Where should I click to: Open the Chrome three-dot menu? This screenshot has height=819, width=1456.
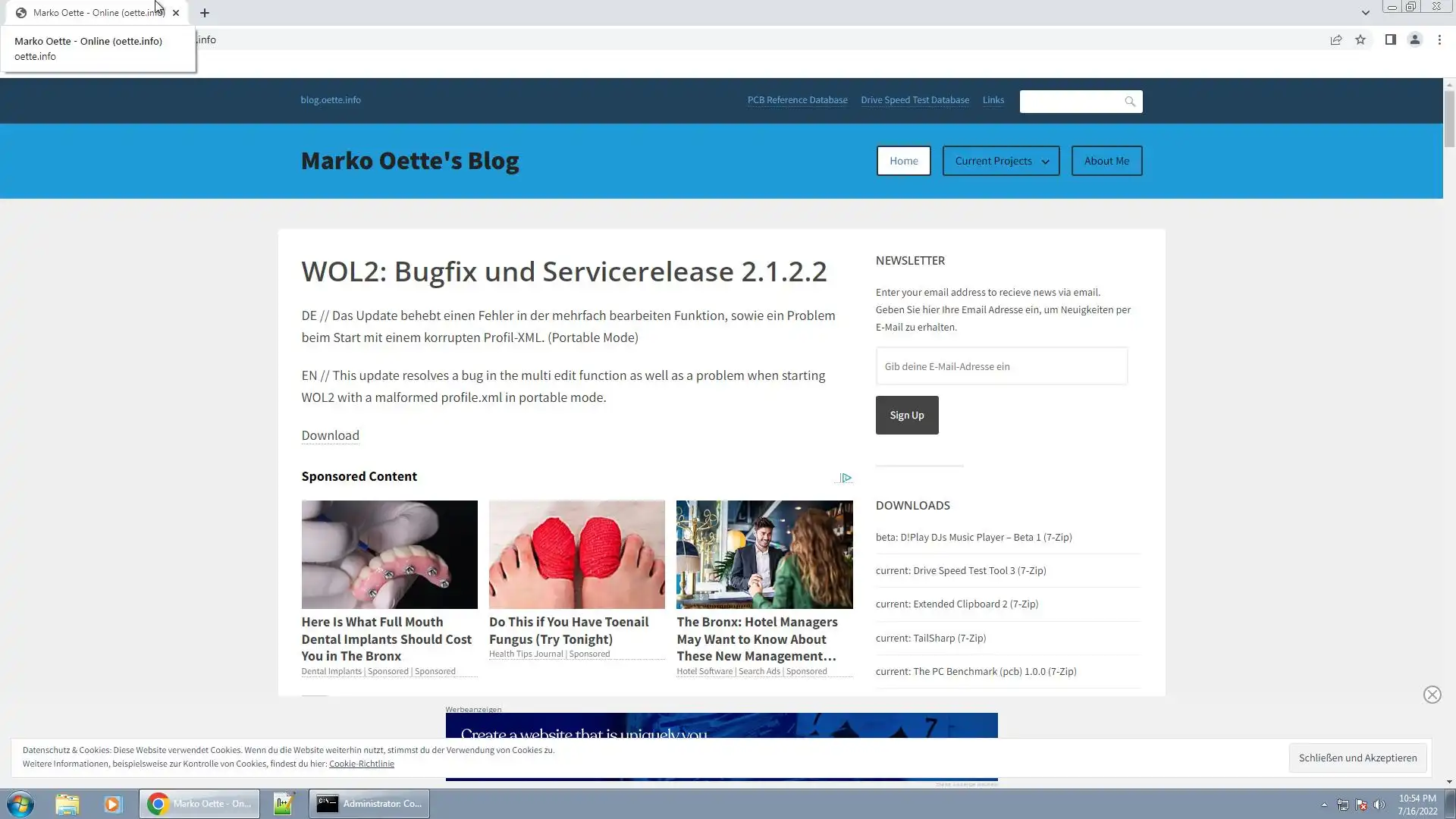pos(1439,39)
